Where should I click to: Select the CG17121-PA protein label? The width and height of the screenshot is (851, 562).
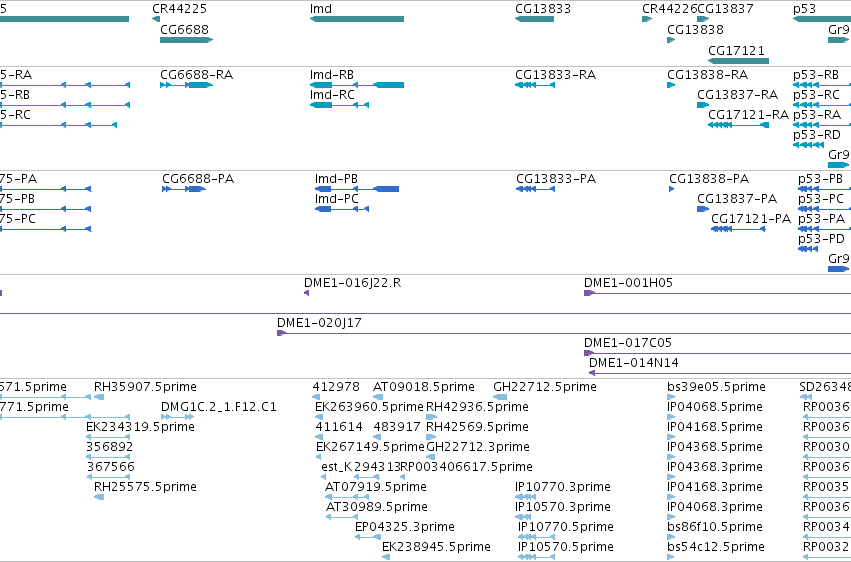tap(751, 219)
